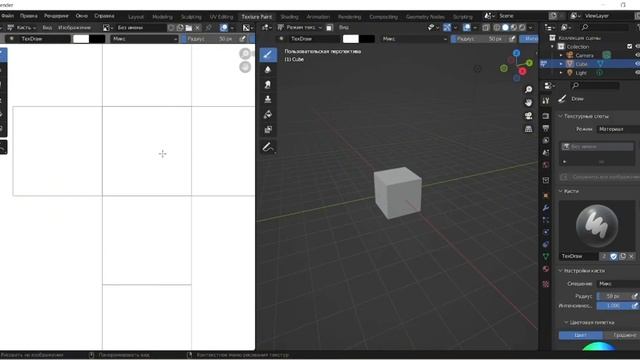Viewport: 640px width, 360px height.
Task: Expand the Camera object in outliner
Action: (561, 55)
